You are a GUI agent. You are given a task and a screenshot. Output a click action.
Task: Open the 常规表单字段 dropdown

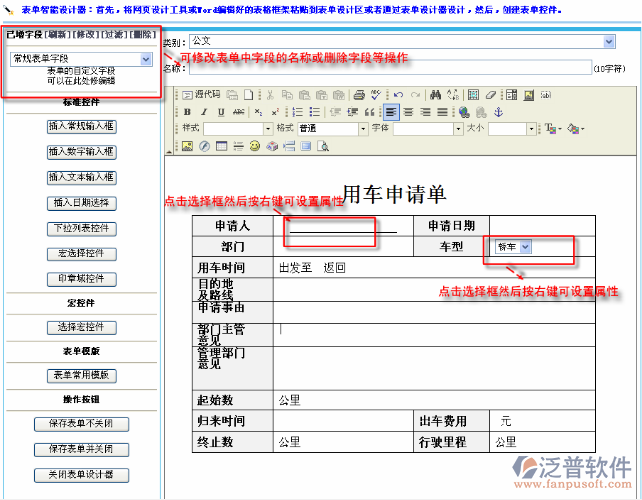[146, 59]
